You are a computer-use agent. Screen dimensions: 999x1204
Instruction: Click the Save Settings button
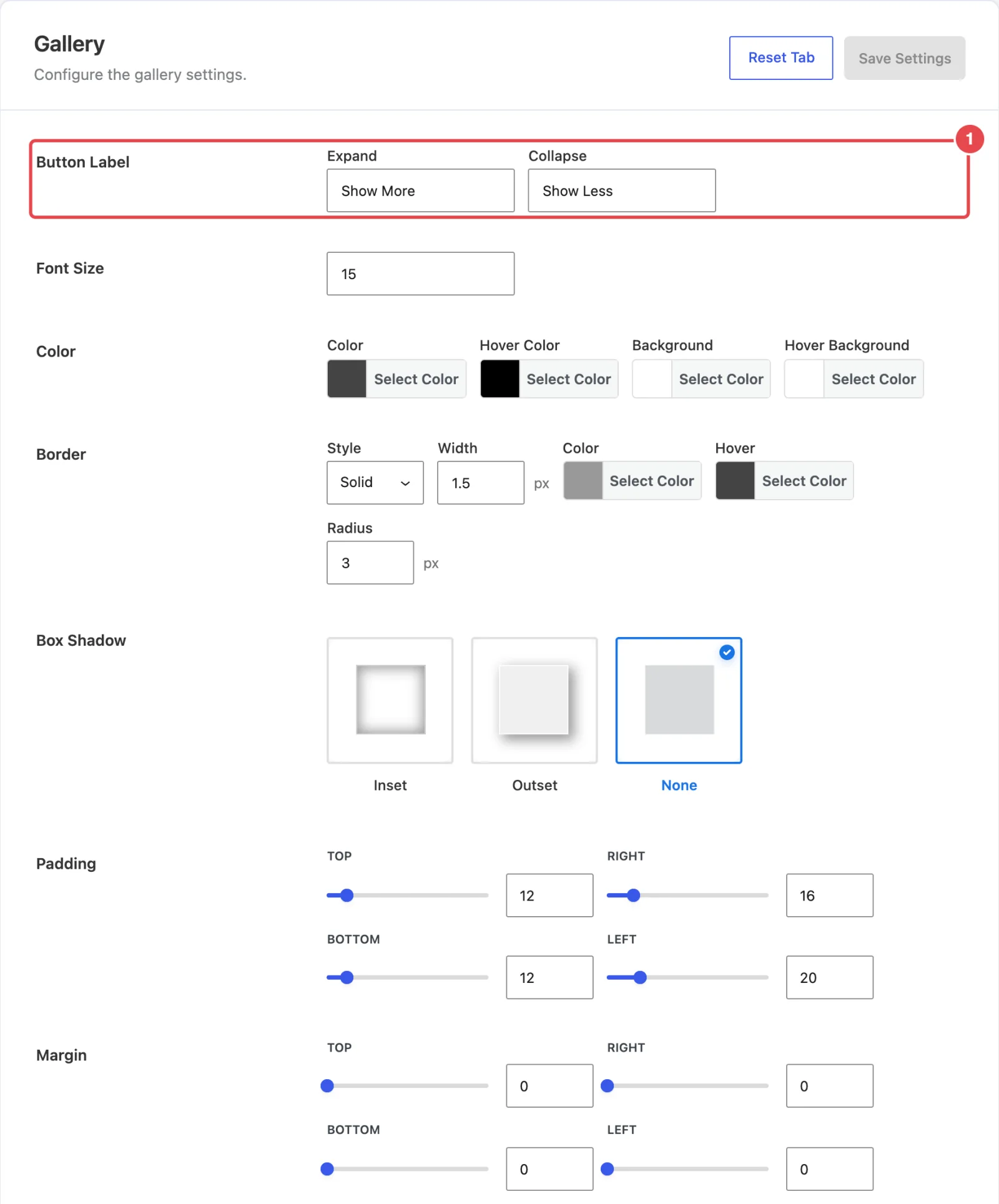click(904, 58)
